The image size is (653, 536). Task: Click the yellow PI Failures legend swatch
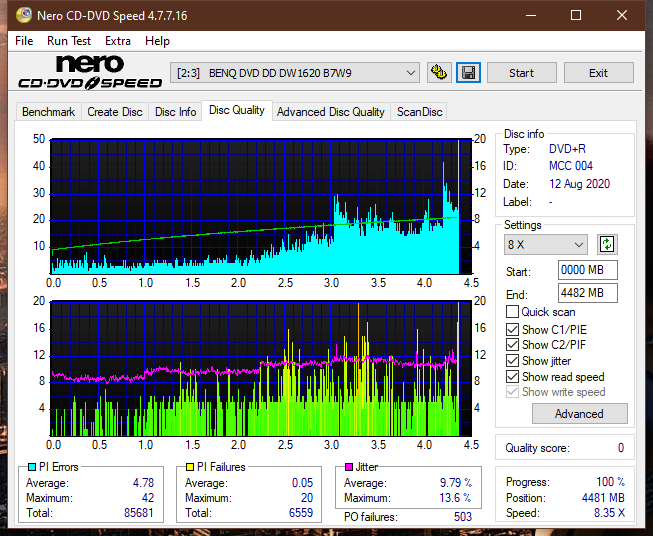point(190,467)
